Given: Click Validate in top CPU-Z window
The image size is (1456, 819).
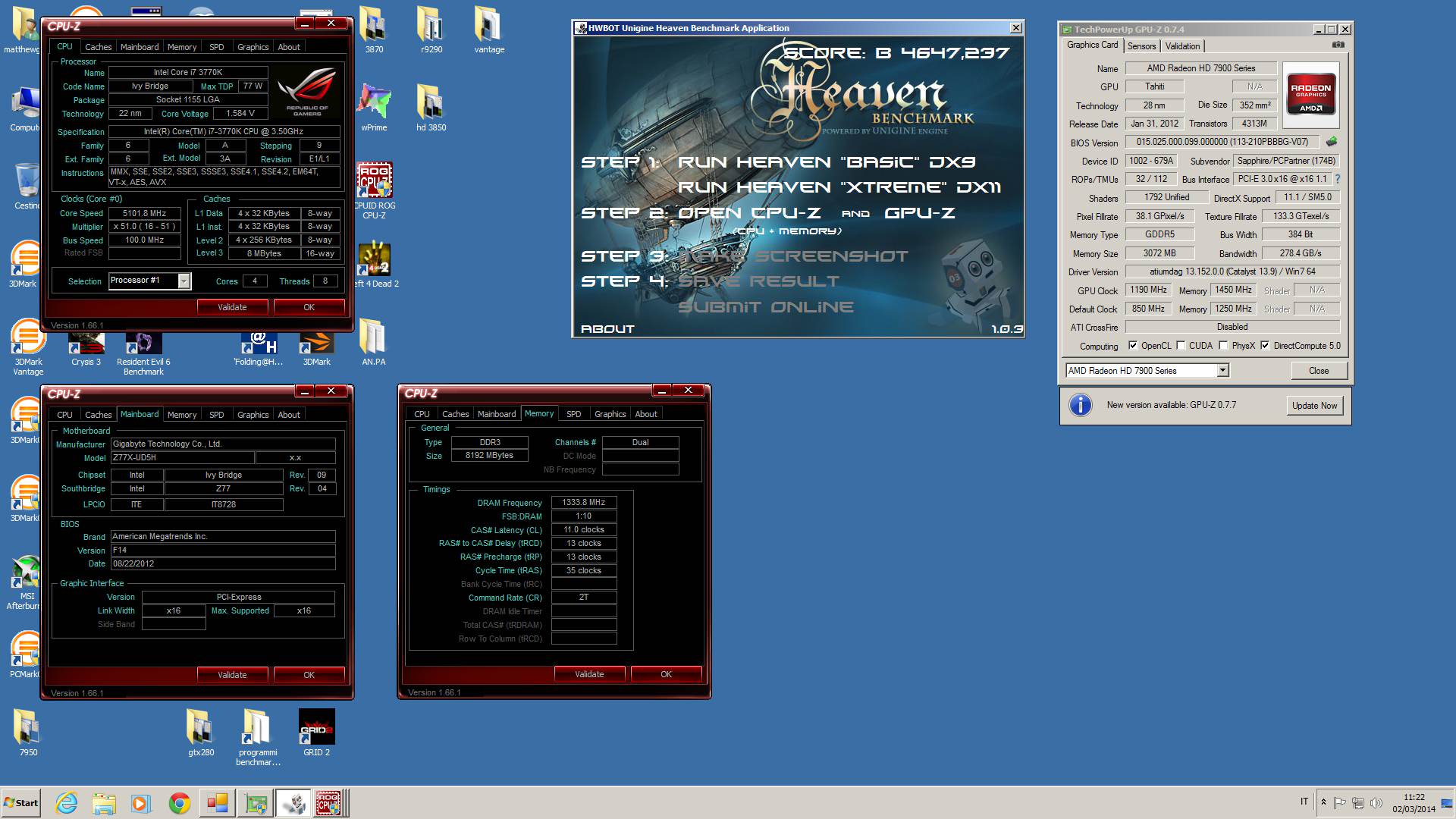Looking at the screenshot, I should [x=232, y=307].
